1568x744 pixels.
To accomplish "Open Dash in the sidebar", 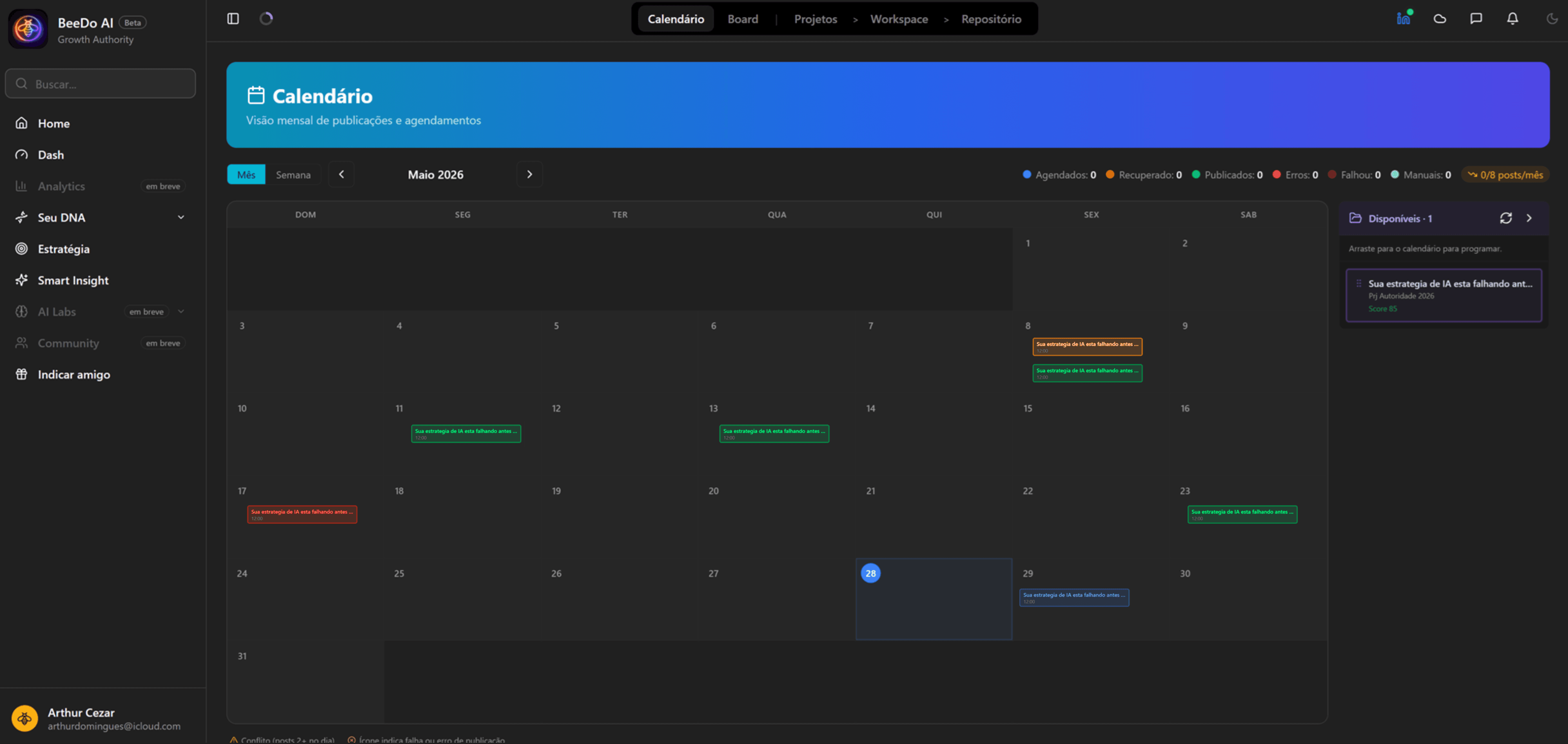I will point(100,155).
